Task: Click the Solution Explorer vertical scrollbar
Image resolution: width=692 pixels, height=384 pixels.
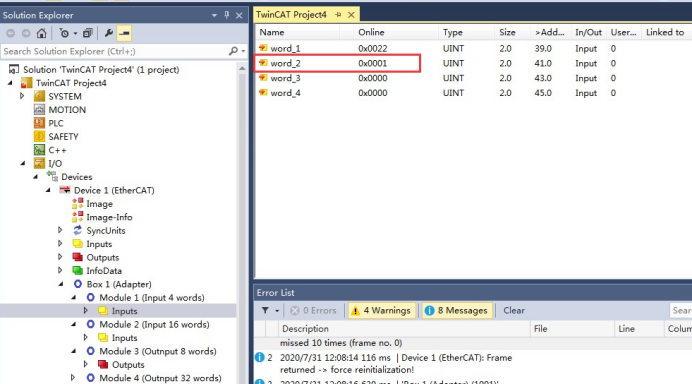Action: [x=242, y=223]
